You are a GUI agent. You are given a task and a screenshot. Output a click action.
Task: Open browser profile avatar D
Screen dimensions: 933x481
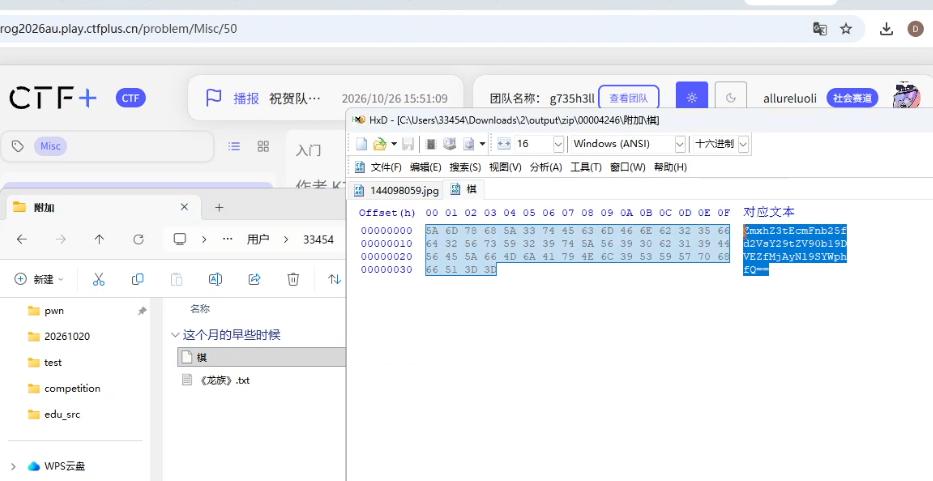915,29
